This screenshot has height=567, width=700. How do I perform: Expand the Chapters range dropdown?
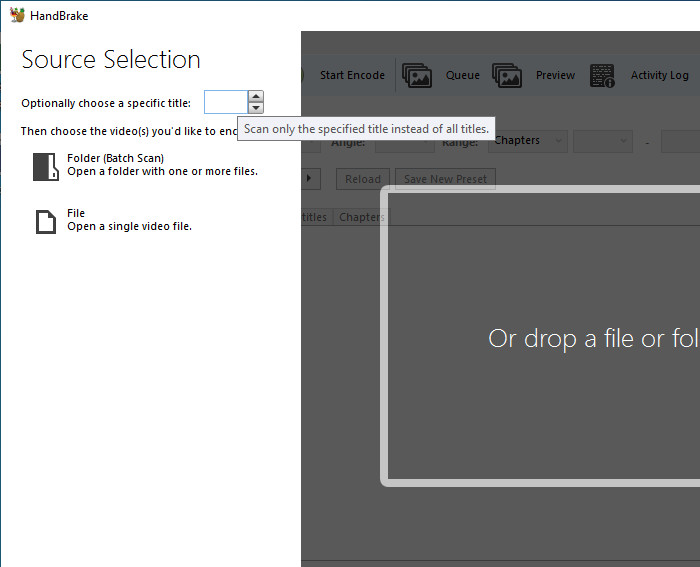pyautogui.click(x=528, y=141)
